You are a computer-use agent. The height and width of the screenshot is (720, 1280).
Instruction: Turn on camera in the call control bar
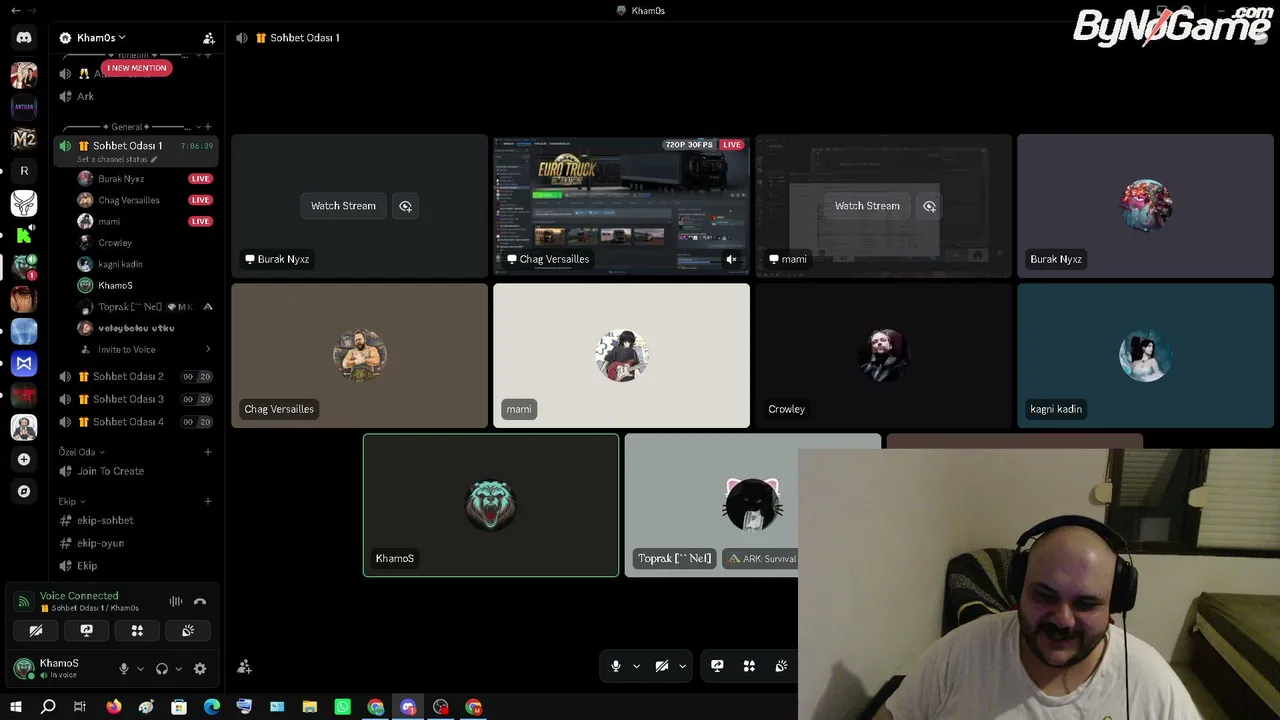[662, 666]
